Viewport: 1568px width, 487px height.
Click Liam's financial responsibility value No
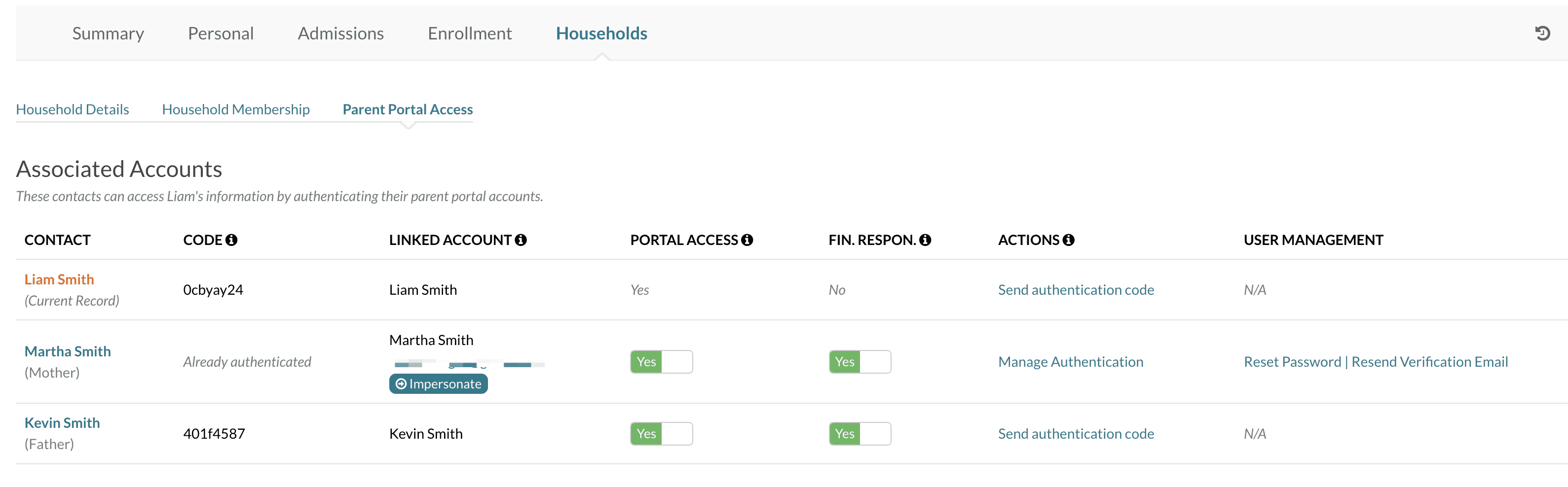[x=837, y=290]
